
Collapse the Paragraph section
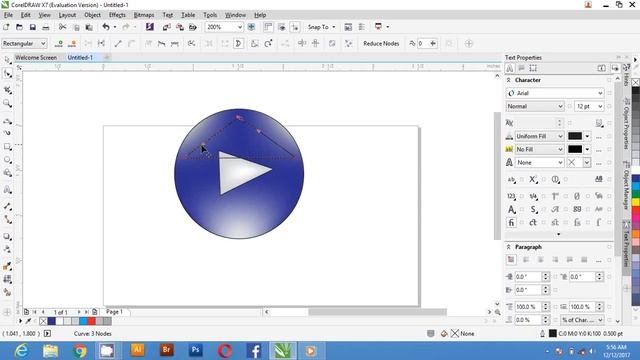(x=509, y=247)
